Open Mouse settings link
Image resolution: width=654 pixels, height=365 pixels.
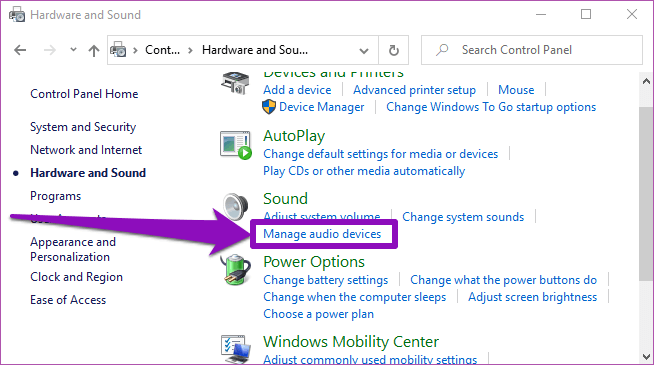pos(516,90)
